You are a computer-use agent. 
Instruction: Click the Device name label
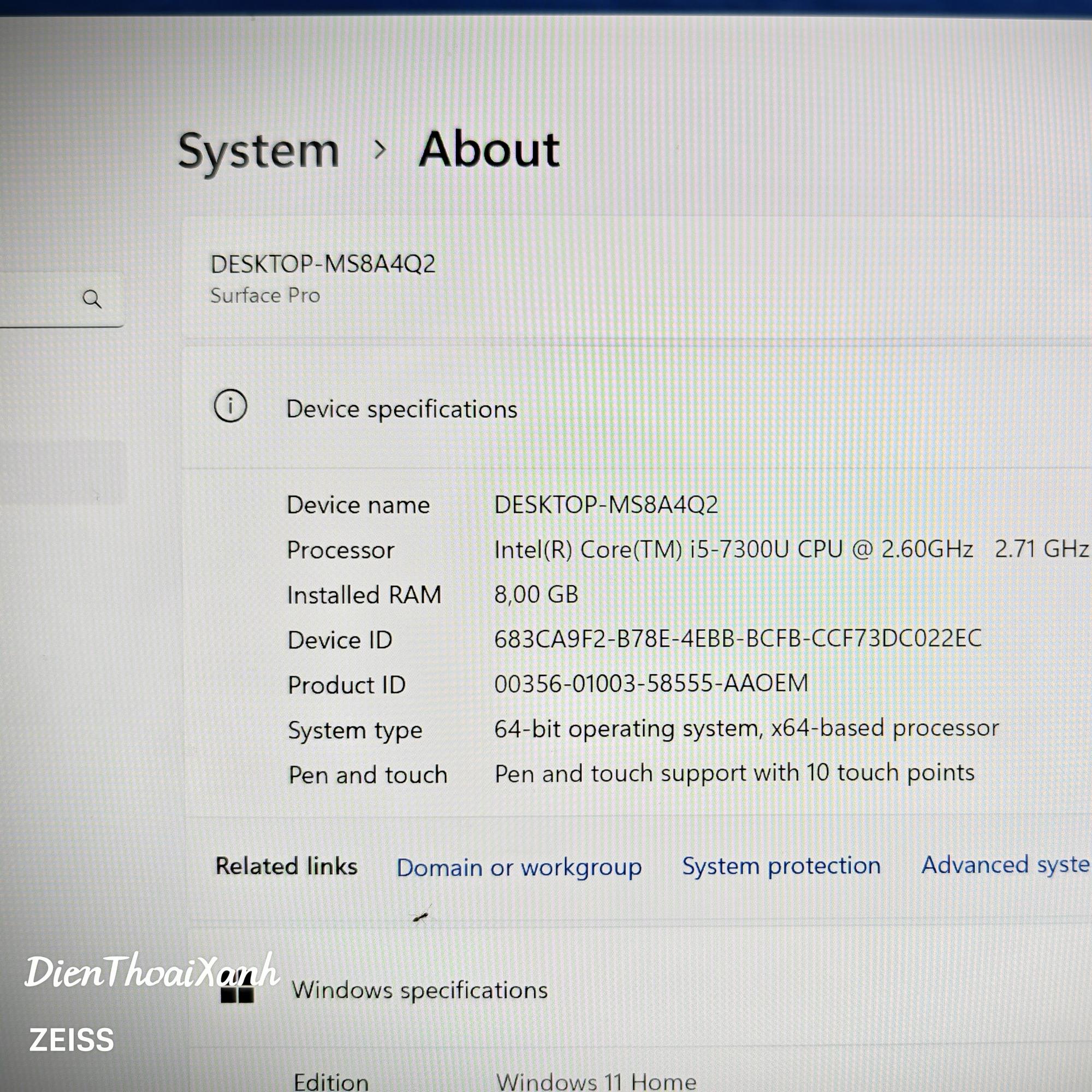pyautogui.click(x=358, y=505)
